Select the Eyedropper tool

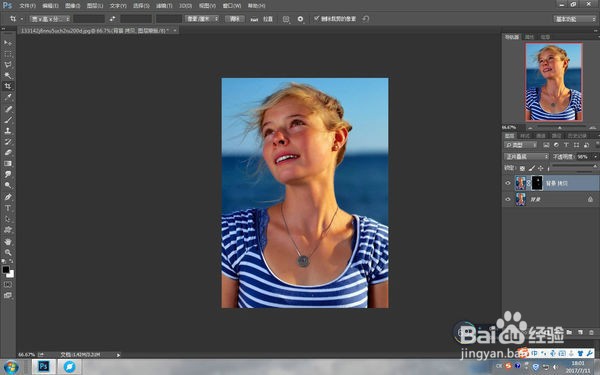coord(8,97)
